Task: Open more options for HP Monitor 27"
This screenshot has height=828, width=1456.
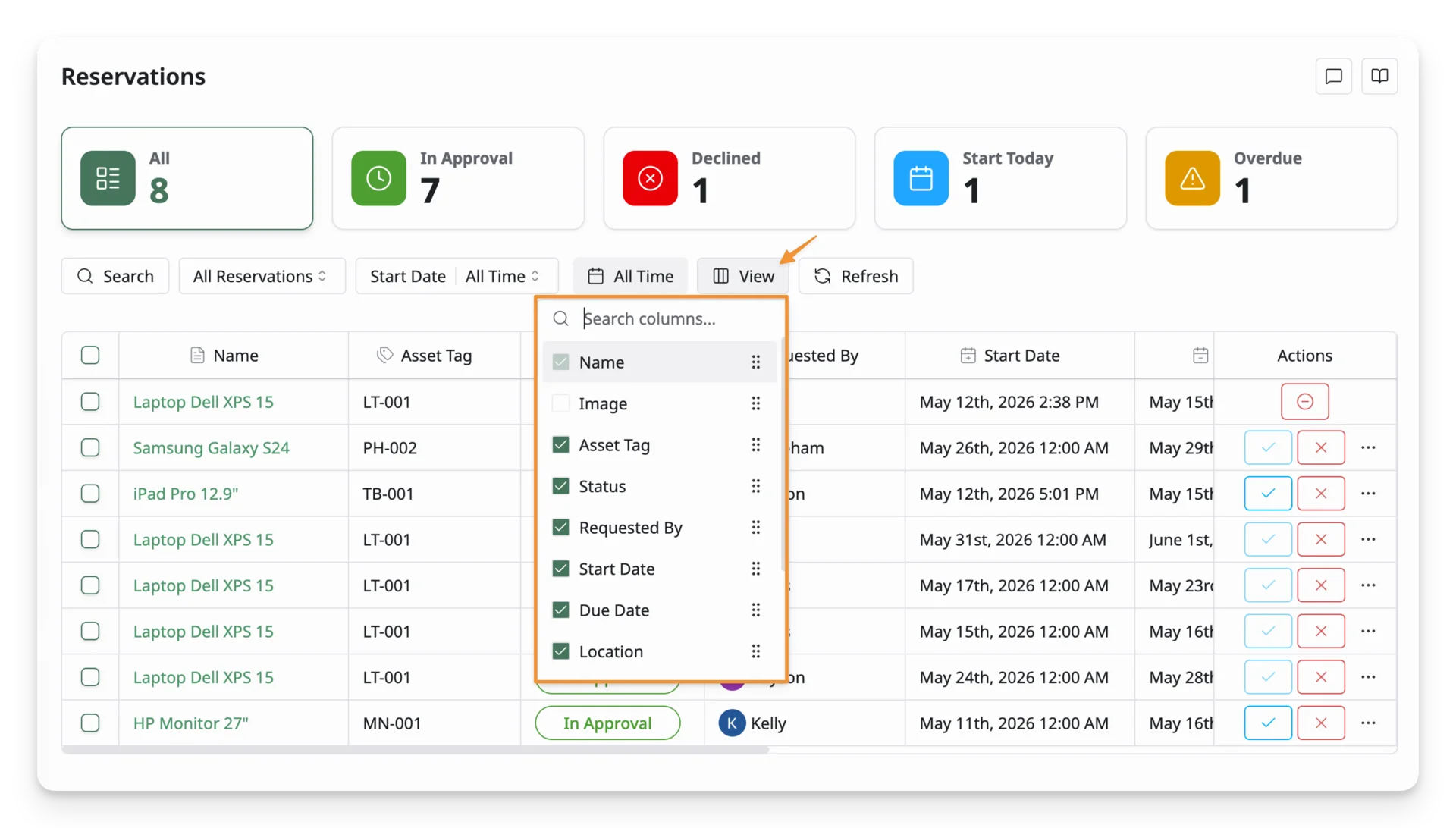Action: [x=1368, y=723]
